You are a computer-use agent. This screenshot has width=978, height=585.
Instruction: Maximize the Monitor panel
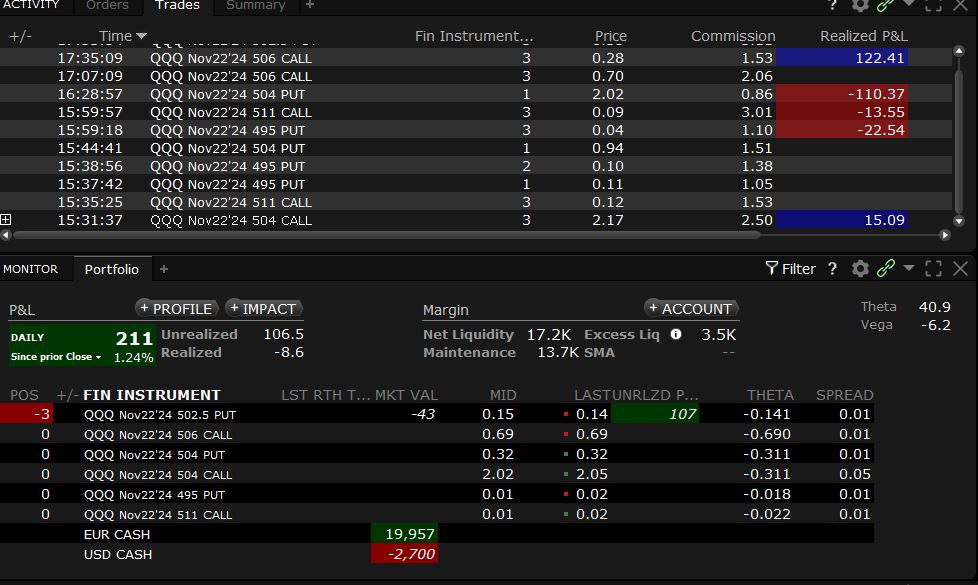coord(933,269)
